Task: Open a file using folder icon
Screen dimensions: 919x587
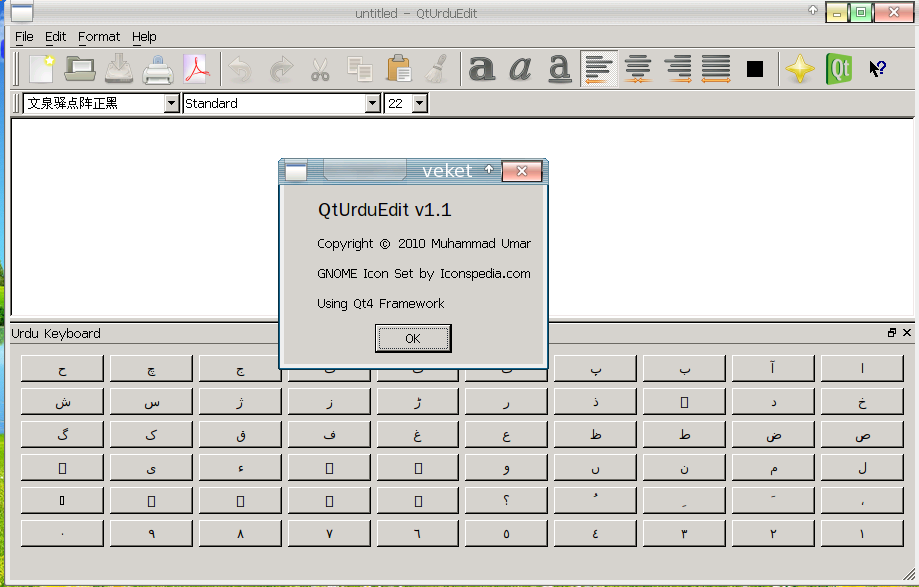Action: [x=80, y=69]
